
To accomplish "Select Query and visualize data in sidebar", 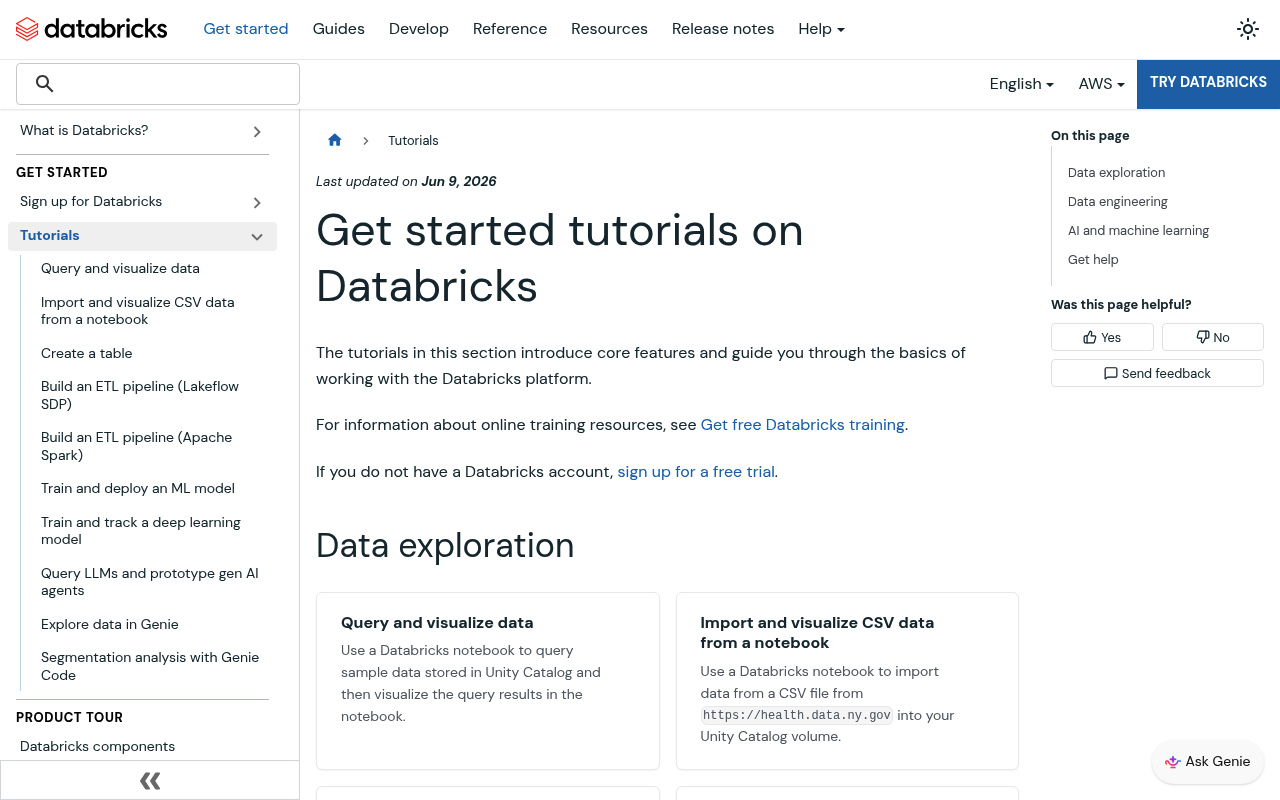I will pos(120,269).
